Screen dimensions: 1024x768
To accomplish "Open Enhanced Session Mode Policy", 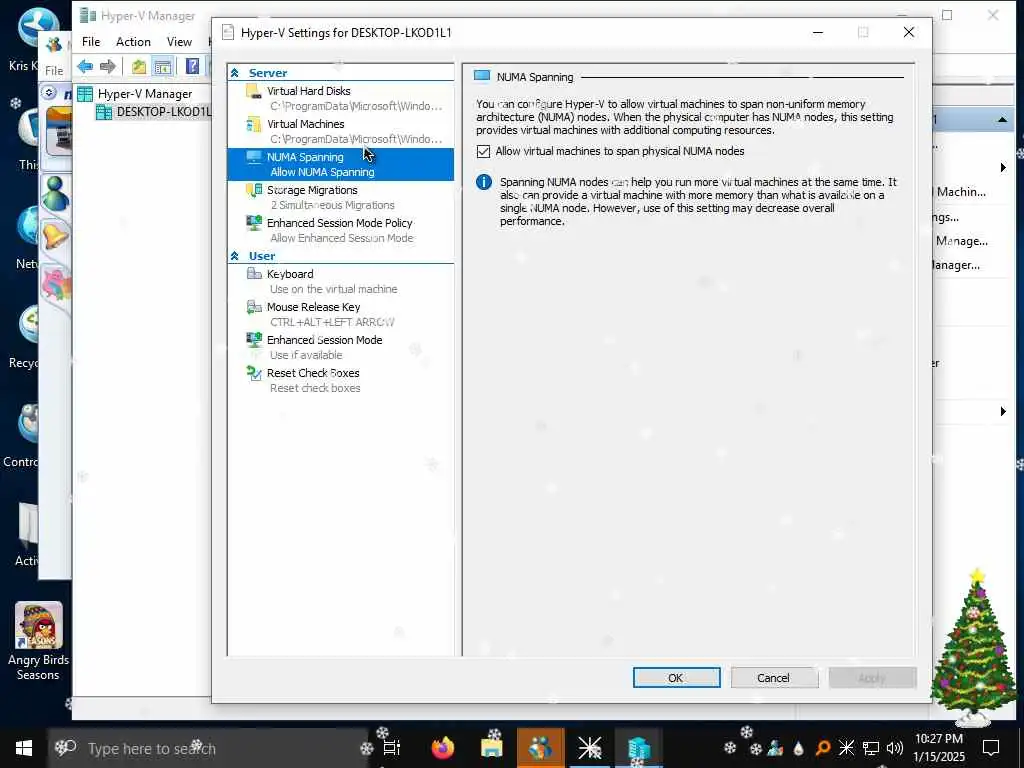I will point(340,230).
